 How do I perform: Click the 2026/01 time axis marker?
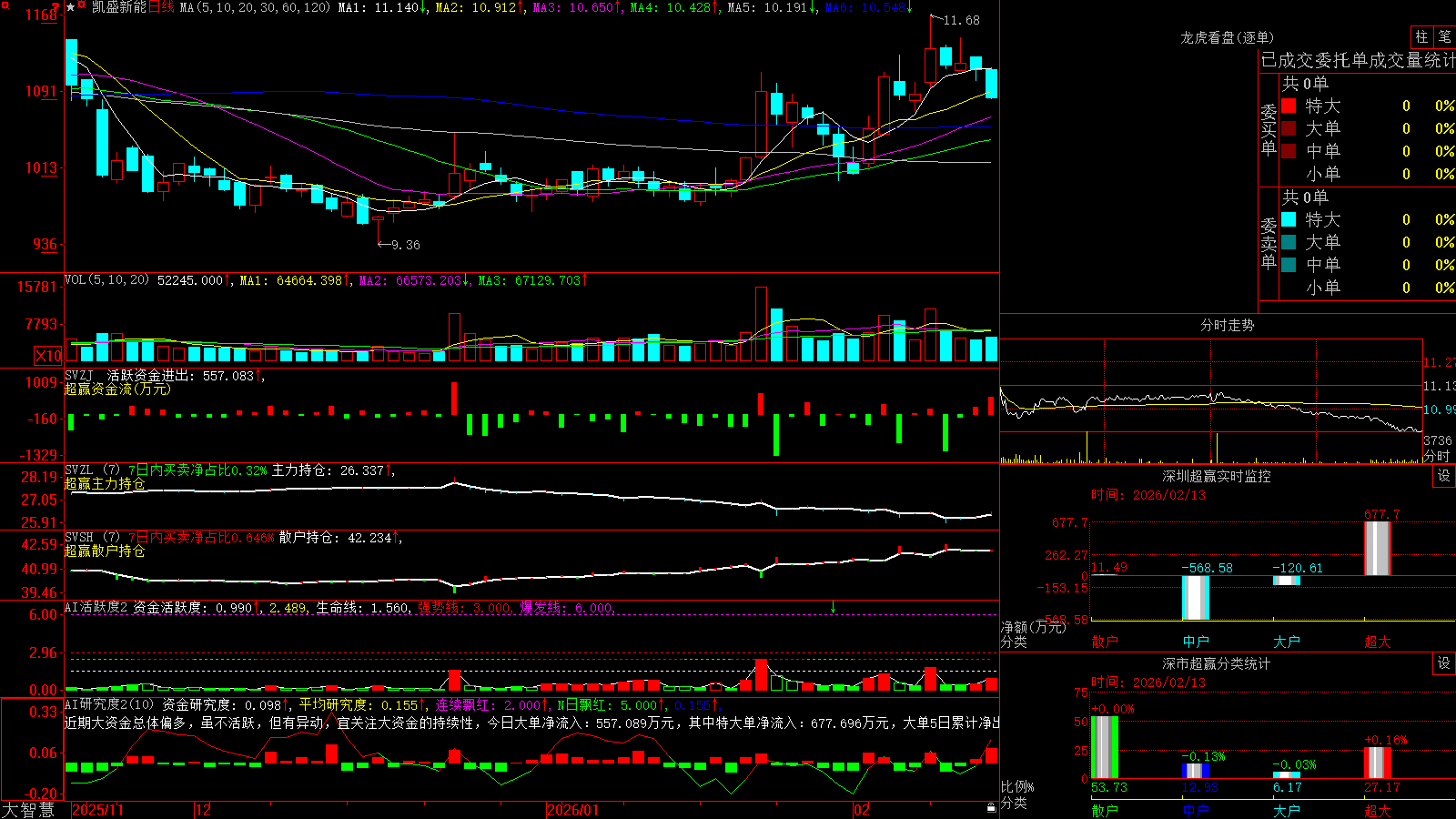click(573, 810)
